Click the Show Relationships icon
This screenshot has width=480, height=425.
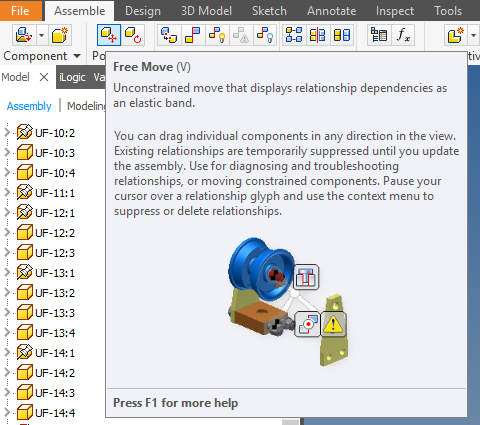217,35
